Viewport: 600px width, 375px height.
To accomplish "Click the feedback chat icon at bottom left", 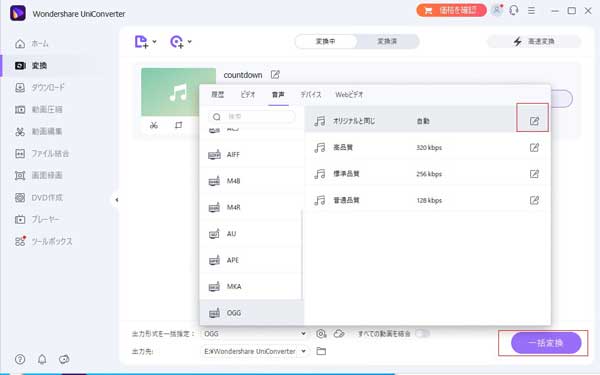I will (x=64, y=359).
